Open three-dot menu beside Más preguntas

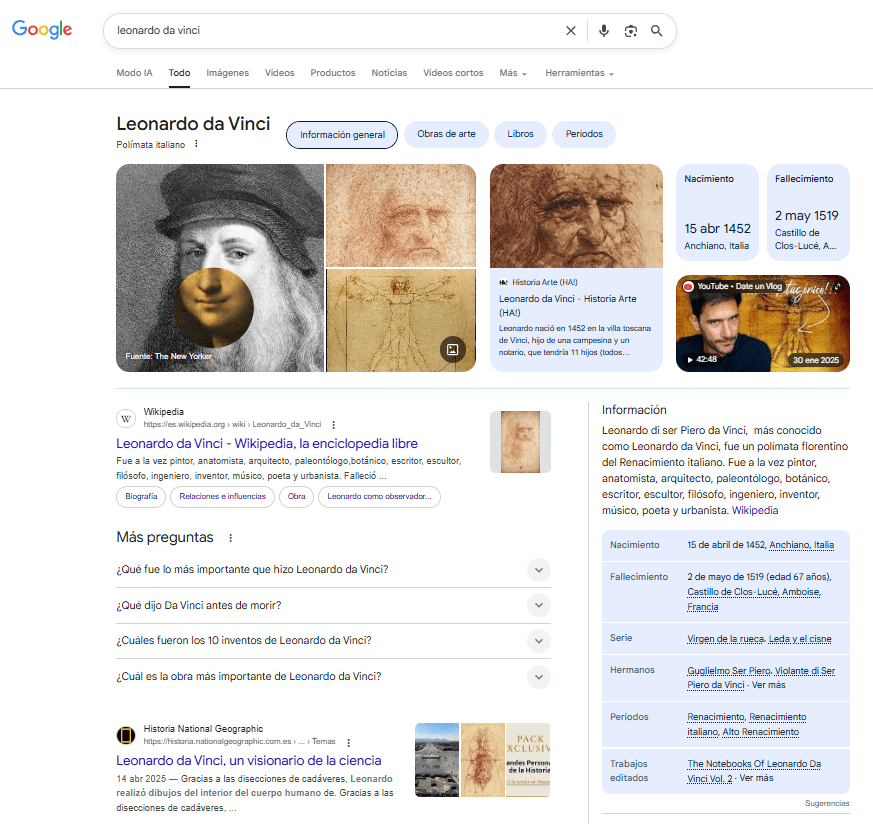coord(230,538)
